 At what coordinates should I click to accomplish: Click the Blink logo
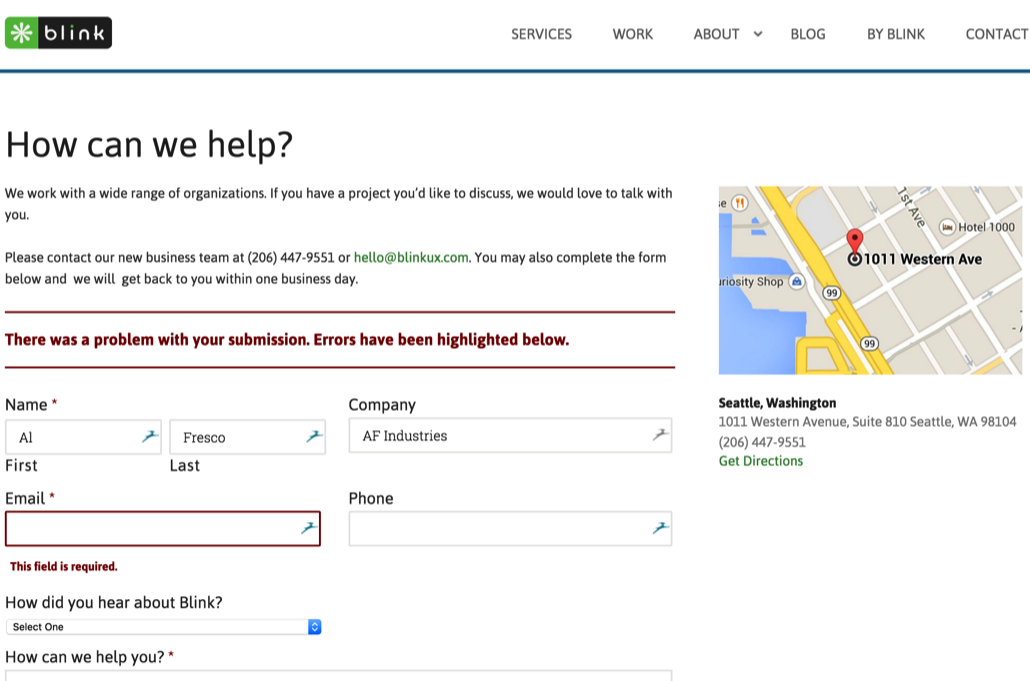58,33
